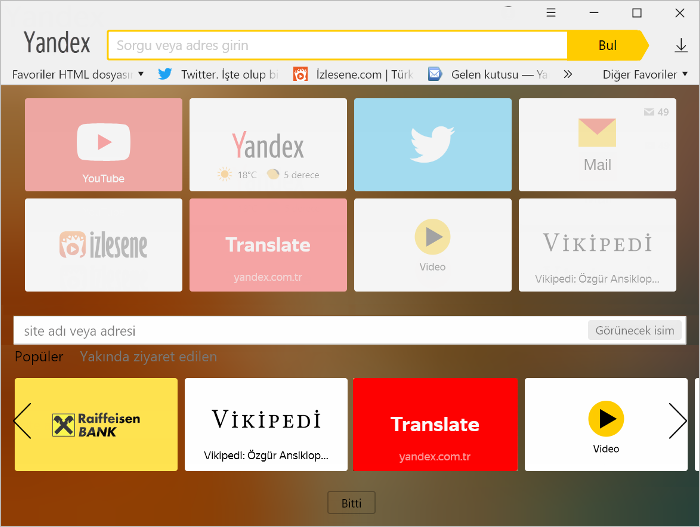Expand the Diğer Favoriler dropdown
The image size is (700, 527).
[x=645, y=74]
